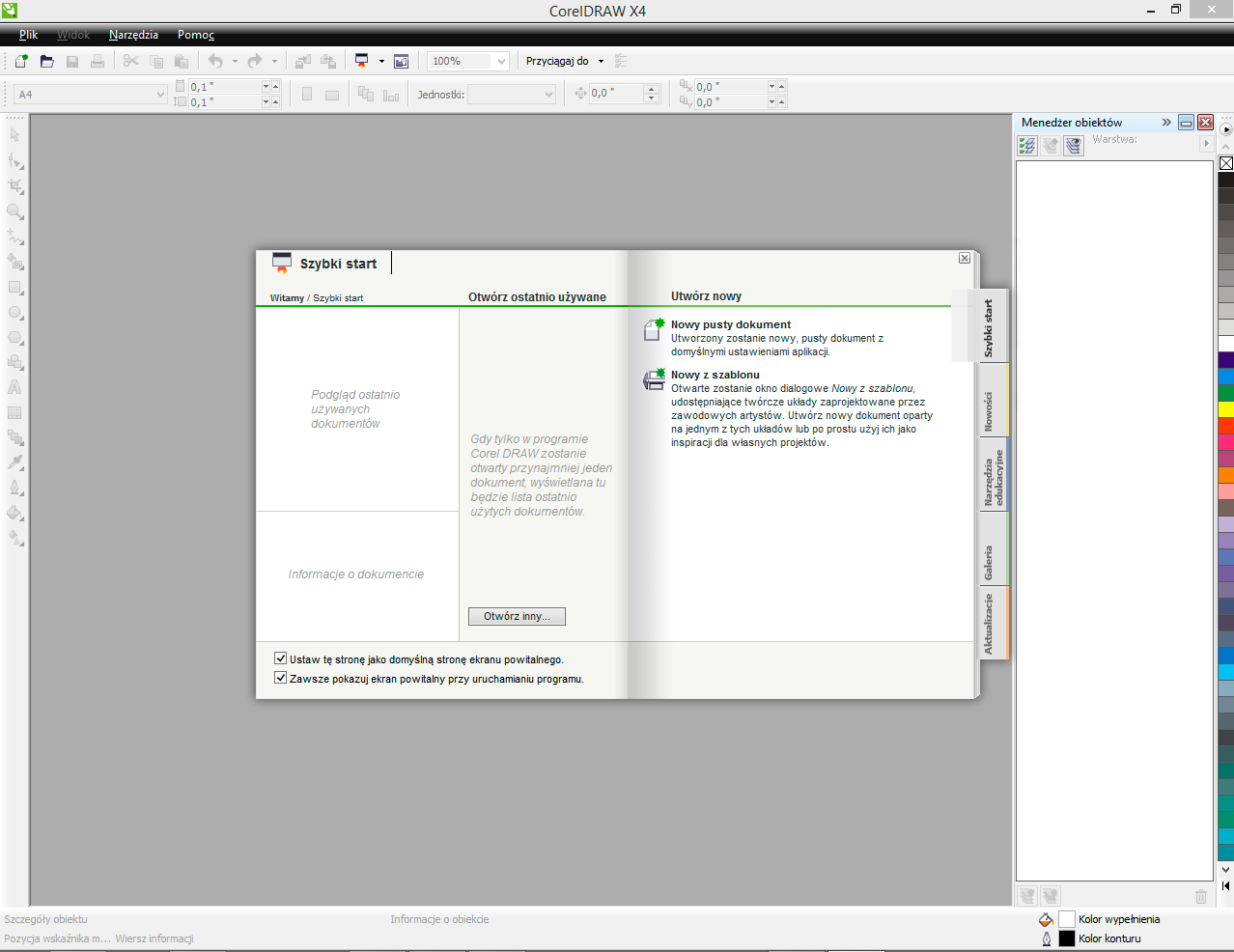Image resolution: width=1234 pixels, height=952 pixels.
Task: Open the application launcher icon
Action: (x=362, y=61)
